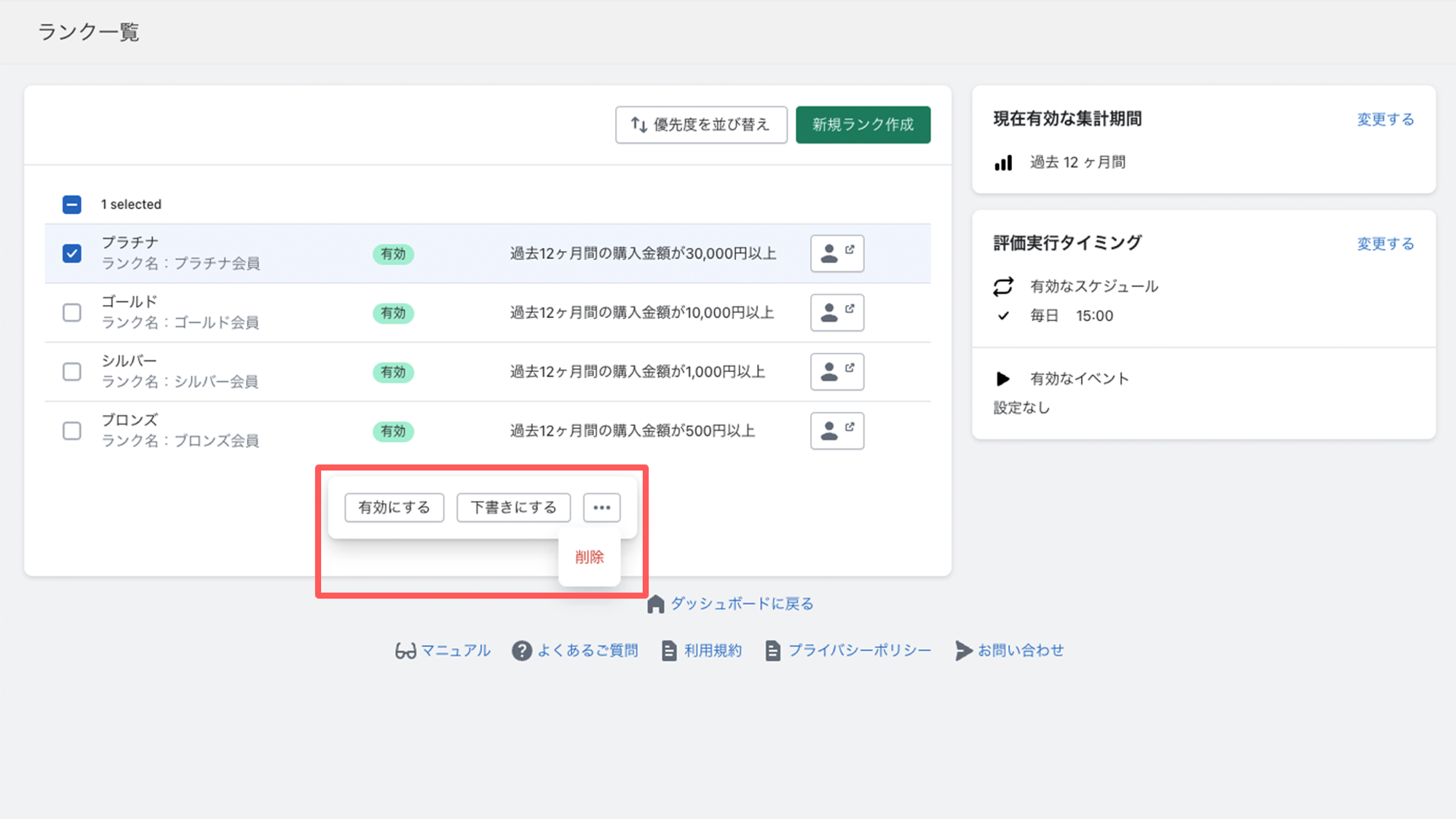Click 下書きにする bulk action button
1456x819 pixels.
click(x=513, y=507)
